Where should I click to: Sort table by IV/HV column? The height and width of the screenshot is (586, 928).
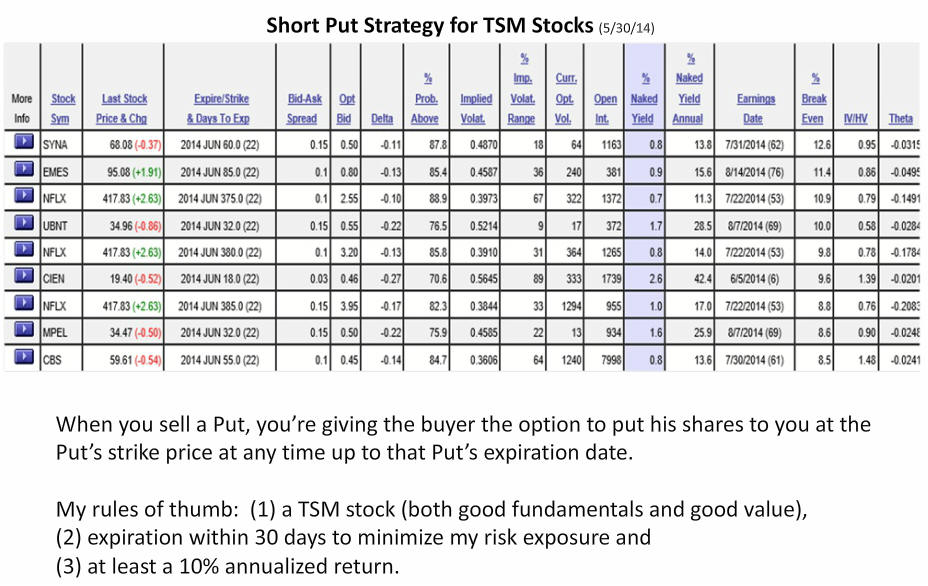(x=855, y=118)
